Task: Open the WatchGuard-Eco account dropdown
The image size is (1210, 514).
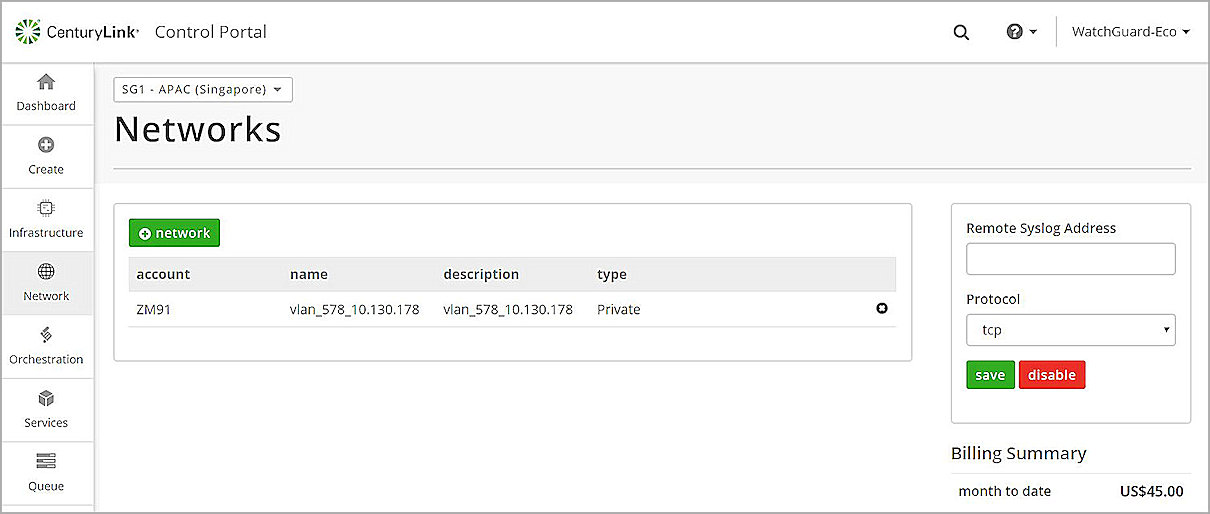Action: [x=1130, y=32]
